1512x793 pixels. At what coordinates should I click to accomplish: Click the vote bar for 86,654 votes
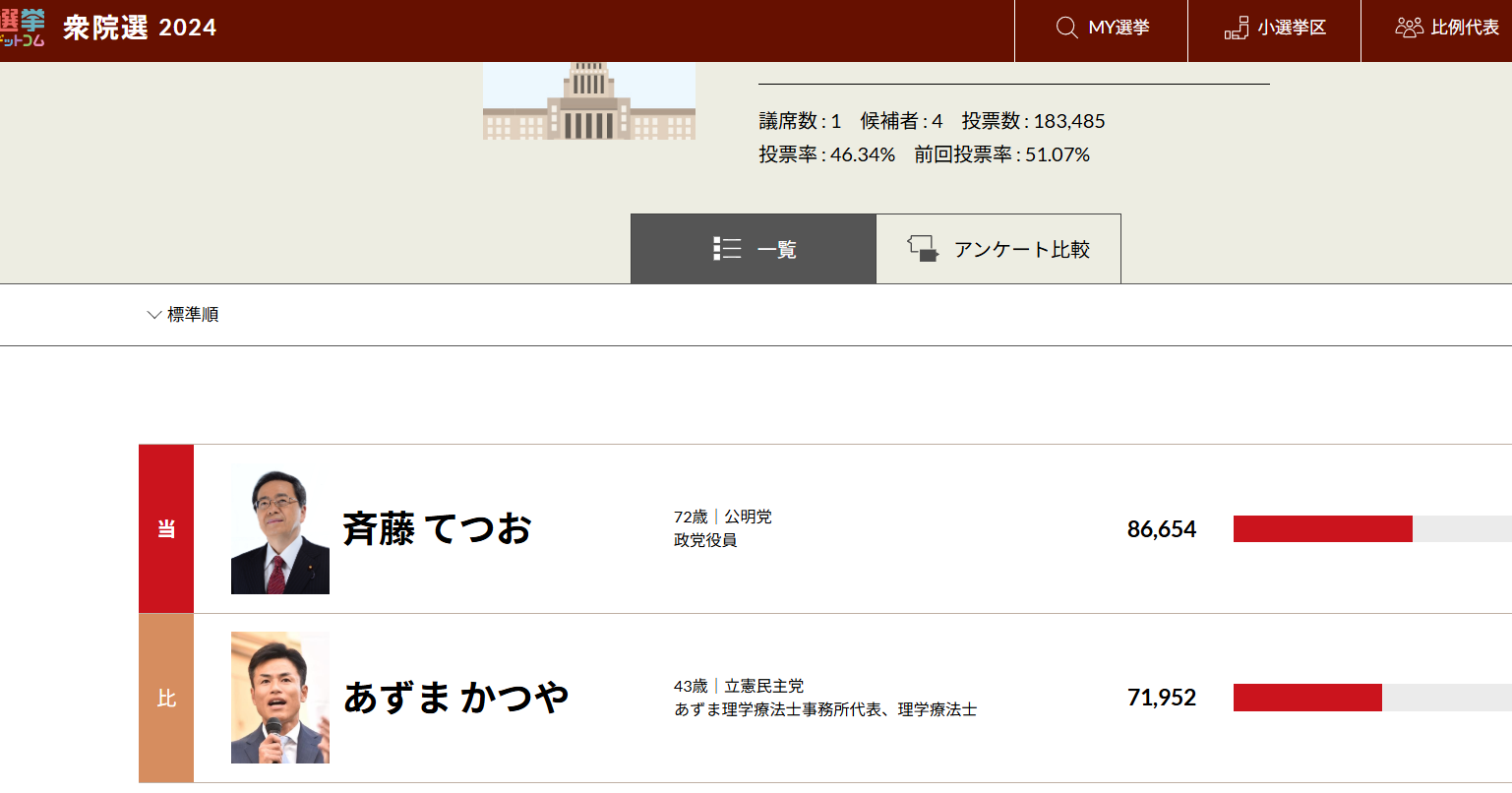tap(1371, 529)
